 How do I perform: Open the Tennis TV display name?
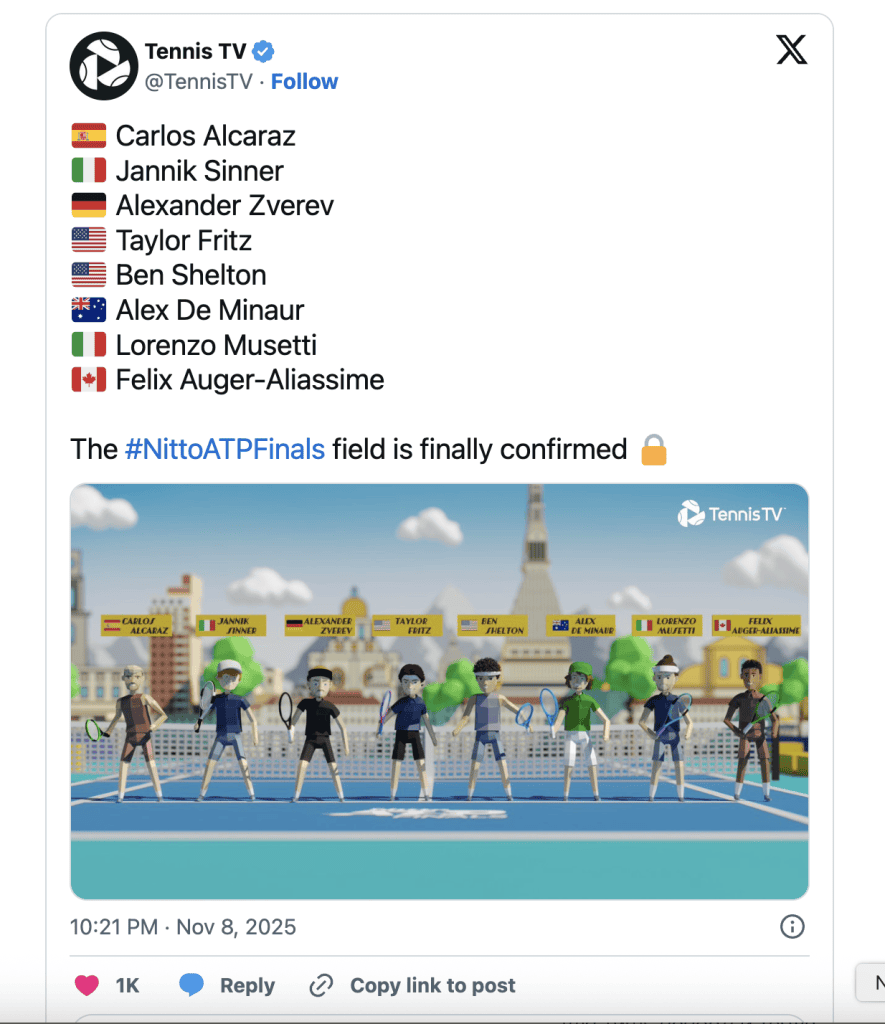coord(195,51)
